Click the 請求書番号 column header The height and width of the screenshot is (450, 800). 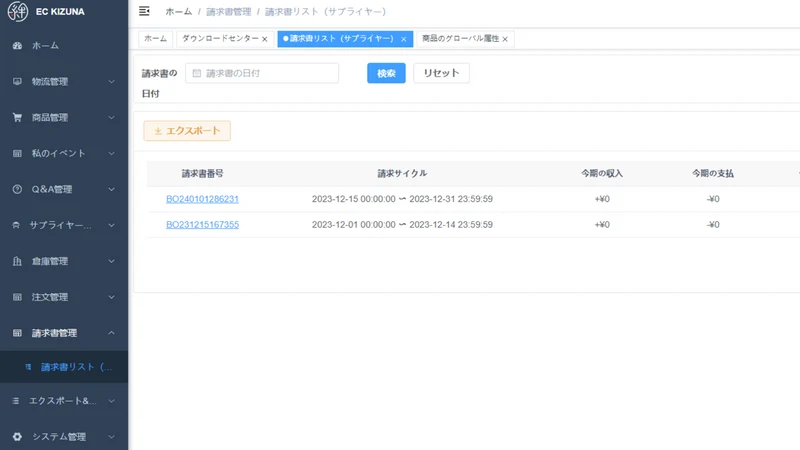tap(203, 173)
